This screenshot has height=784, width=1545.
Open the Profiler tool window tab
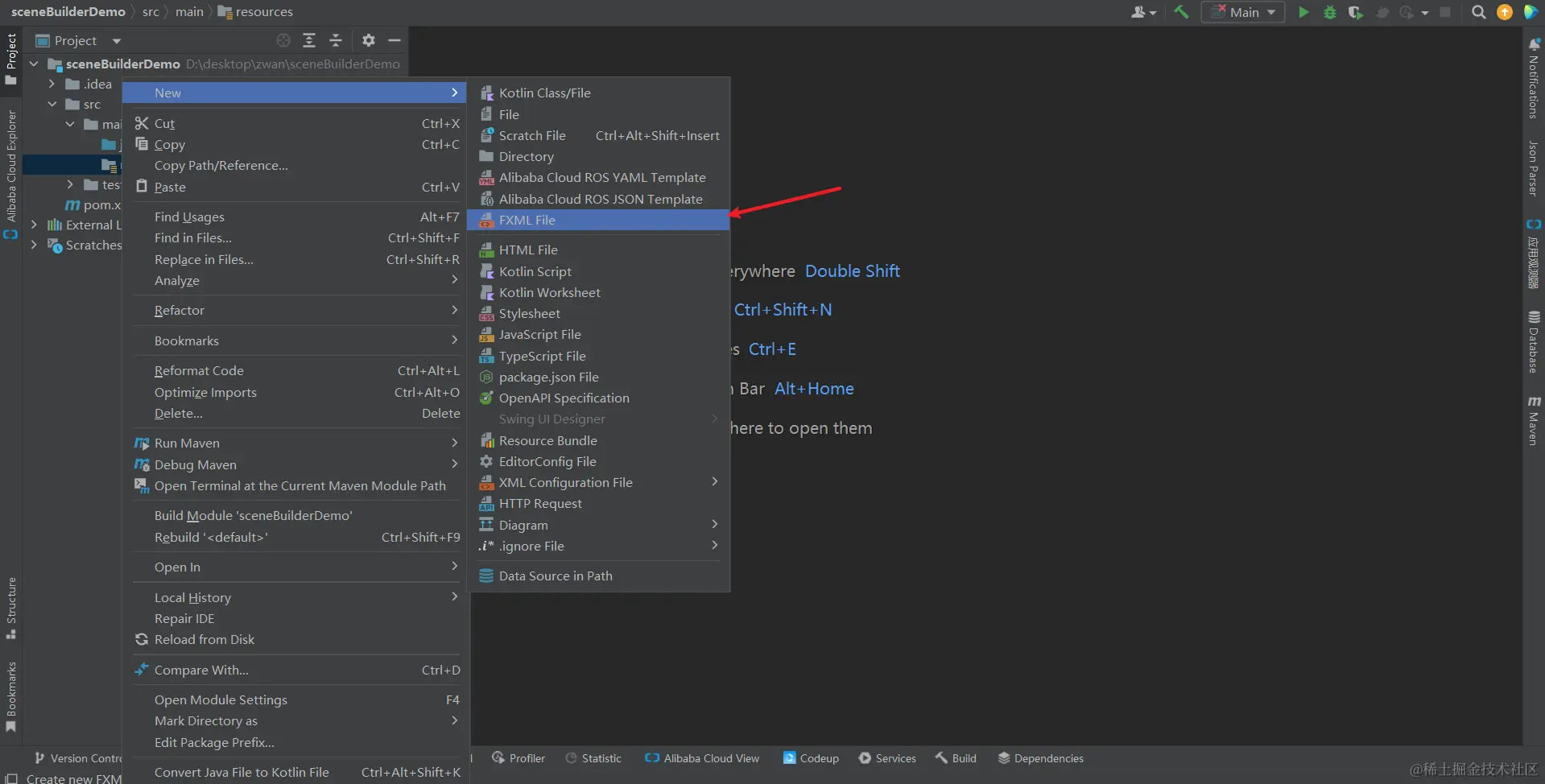coord(518,758)
